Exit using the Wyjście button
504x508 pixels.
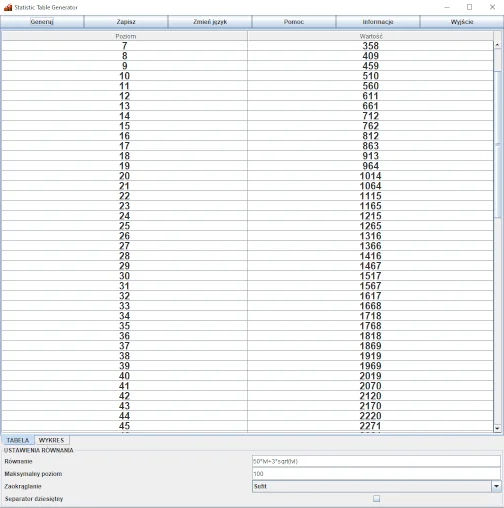click(x=462, y=22)
